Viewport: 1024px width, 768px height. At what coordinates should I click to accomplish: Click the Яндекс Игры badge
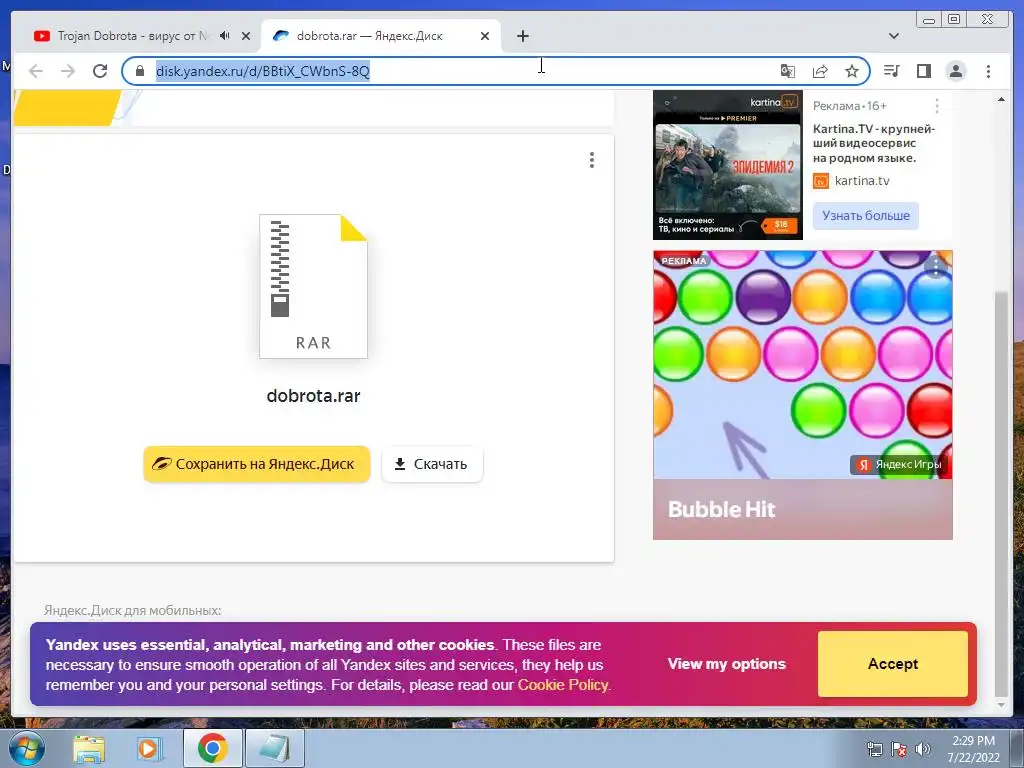(901, 464)
